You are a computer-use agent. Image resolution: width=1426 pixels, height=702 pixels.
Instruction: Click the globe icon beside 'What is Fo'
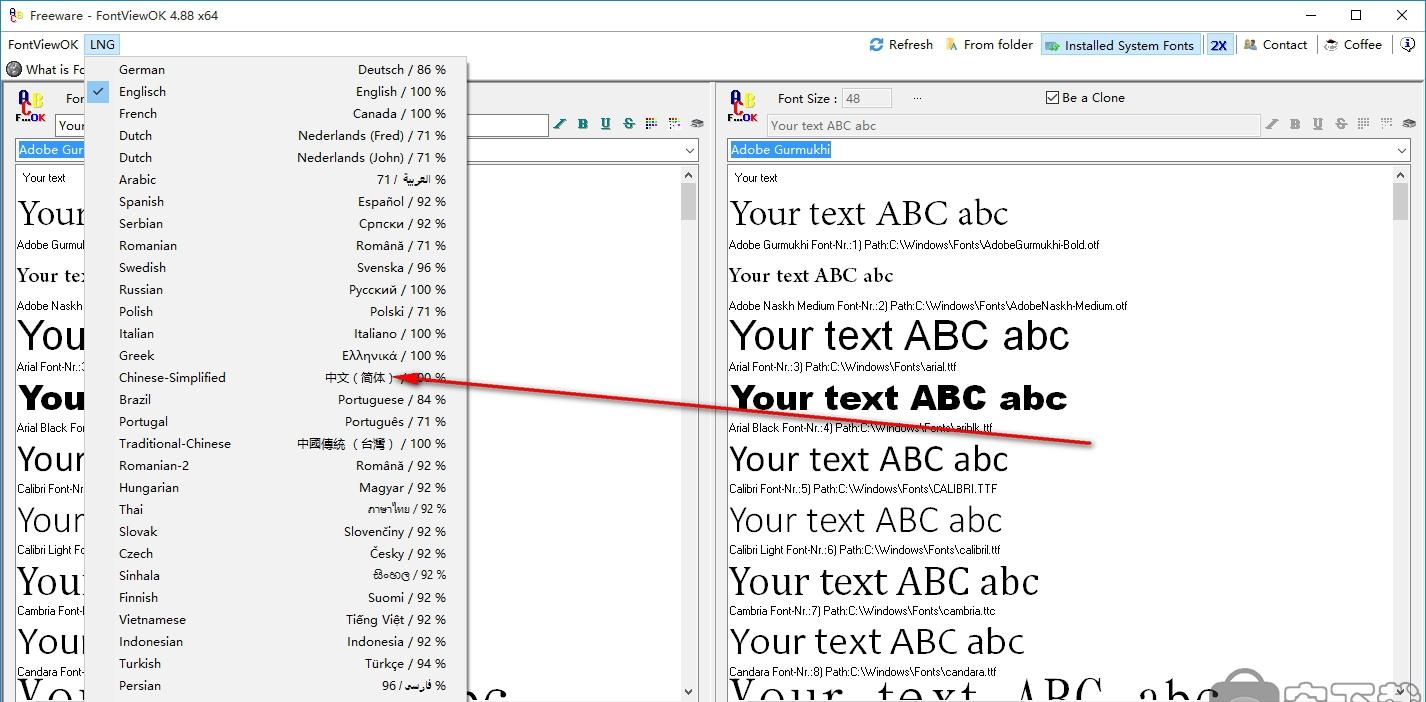coord(14,69)
